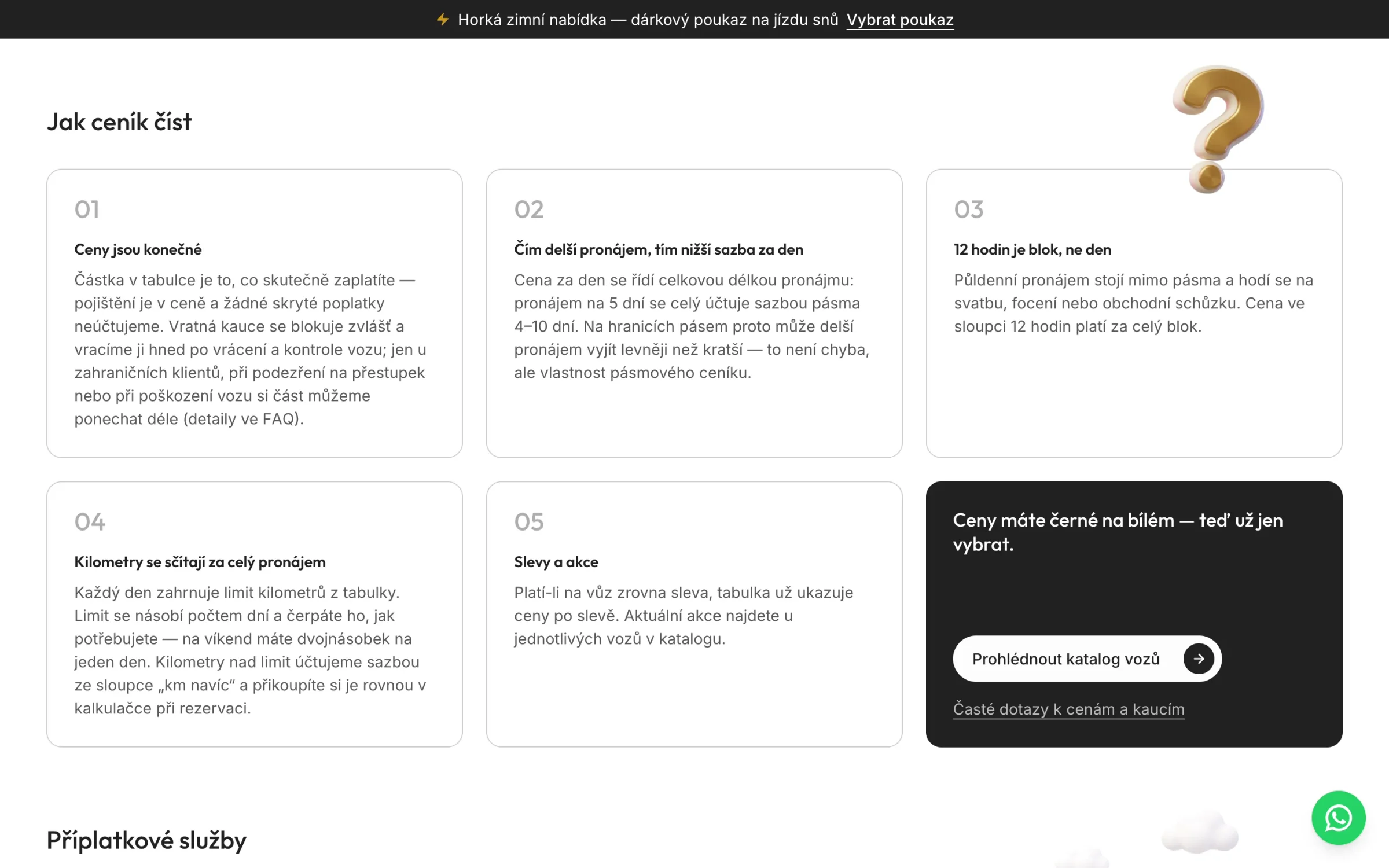Click the card number "02"

pos(529,209)
